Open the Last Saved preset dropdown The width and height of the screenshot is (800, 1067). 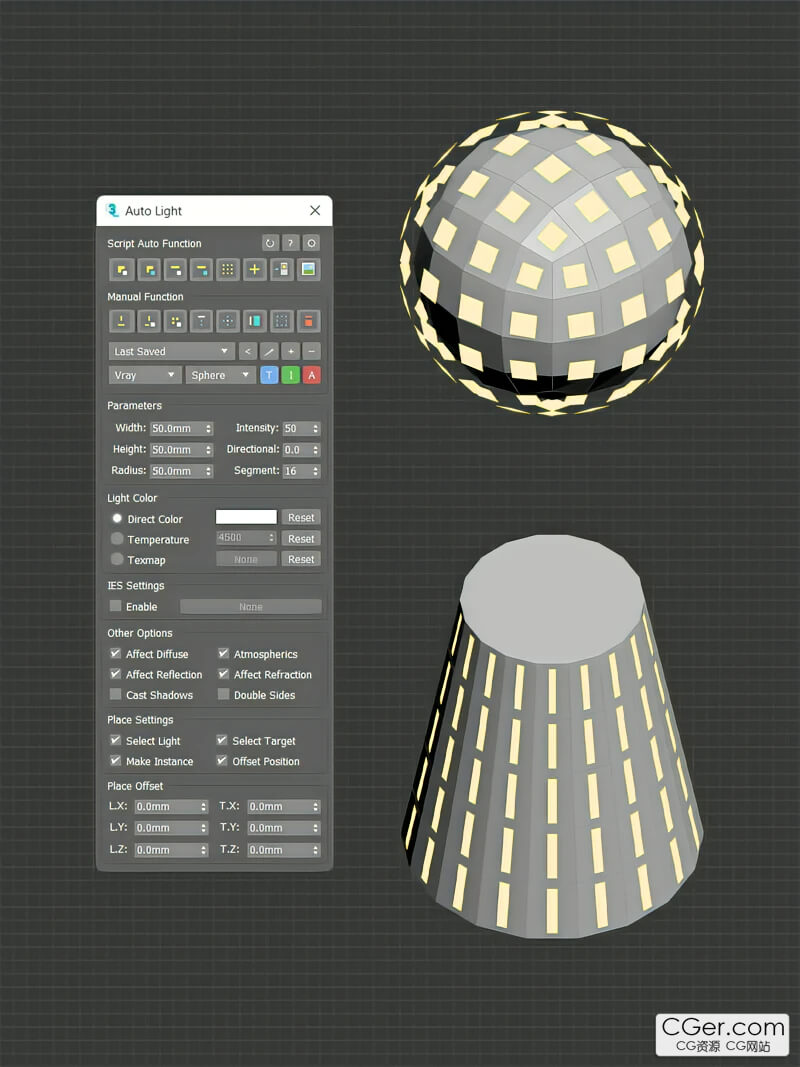click(171, 351)
